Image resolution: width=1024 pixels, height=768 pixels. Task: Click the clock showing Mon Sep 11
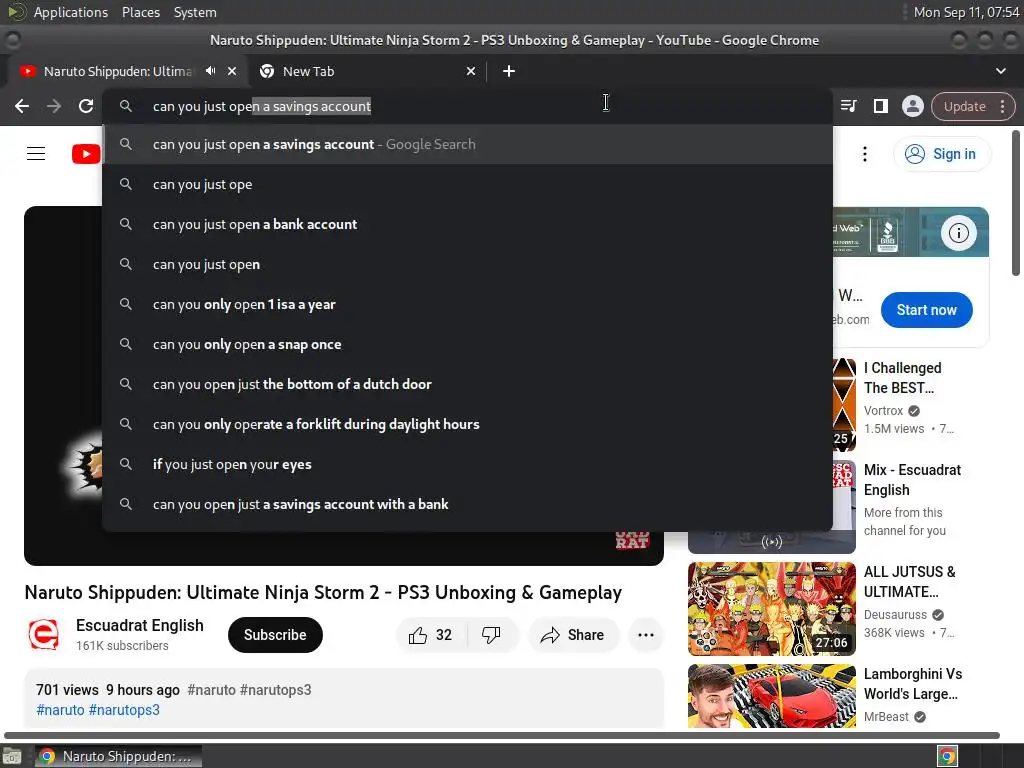tap(967, 12)
